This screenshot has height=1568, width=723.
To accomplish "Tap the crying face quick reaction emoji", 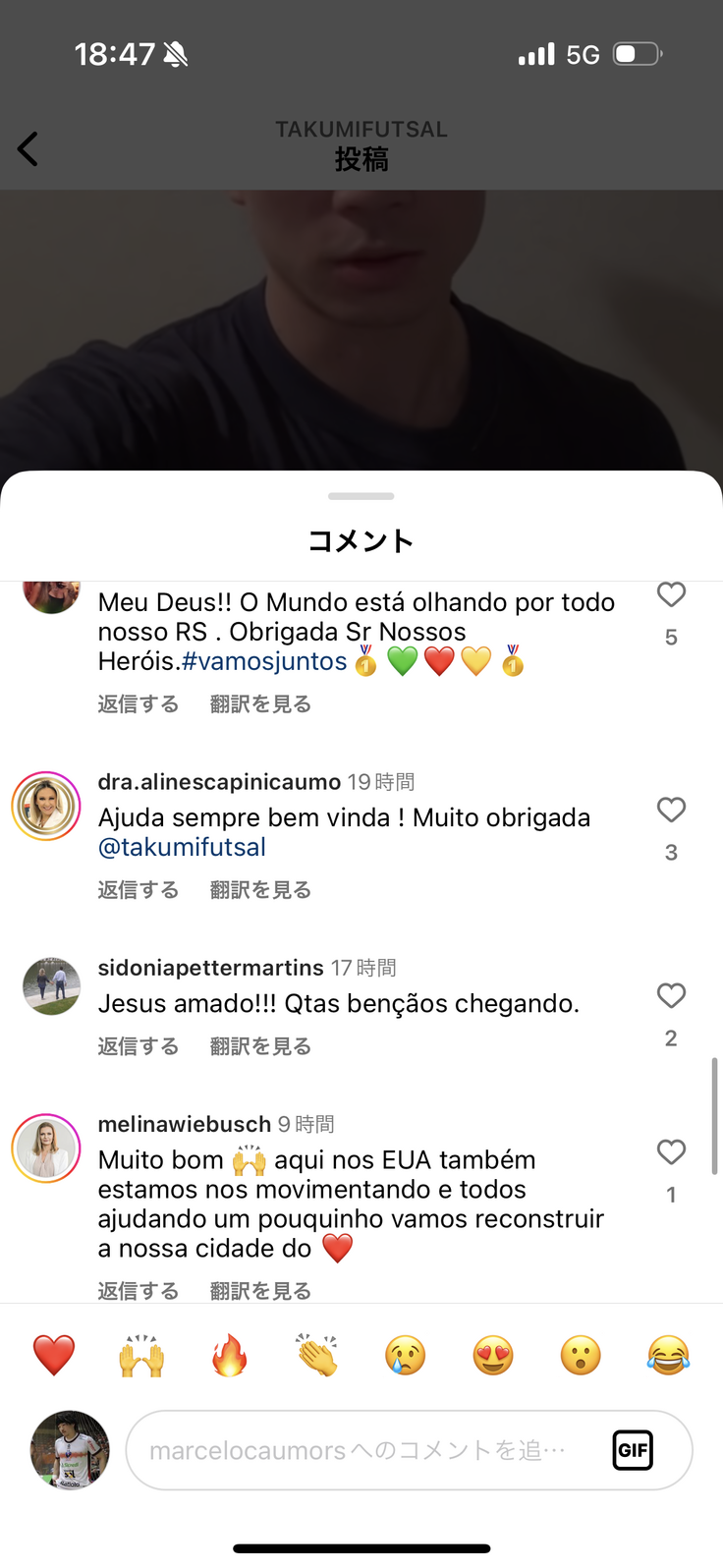I will point(405,1356).
